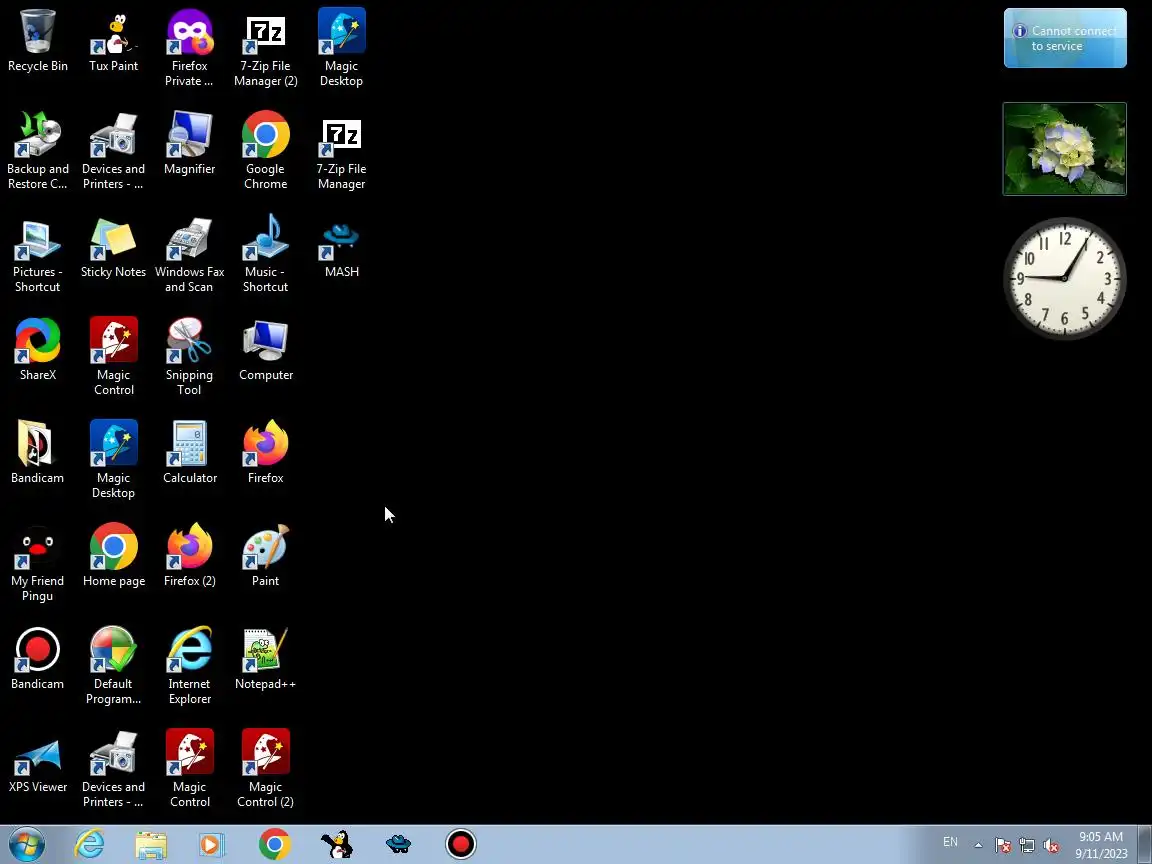Select Magic Control (2) desktop icon
Image resolution: width=1152 pixels, height=864 pixels.
click(x=265, y=768)
